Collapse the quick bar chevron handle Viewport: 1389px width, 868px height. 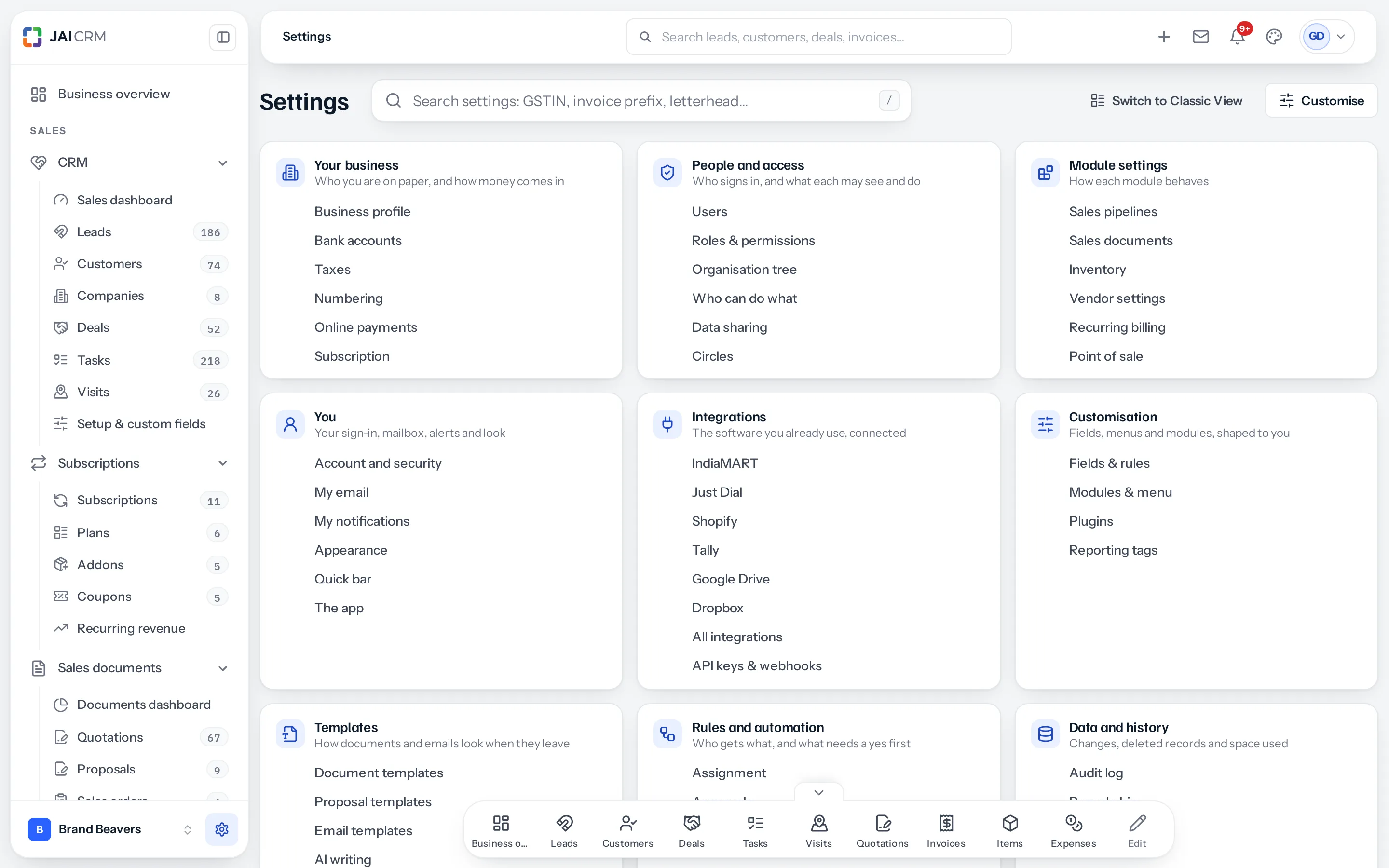click(819, 792)
